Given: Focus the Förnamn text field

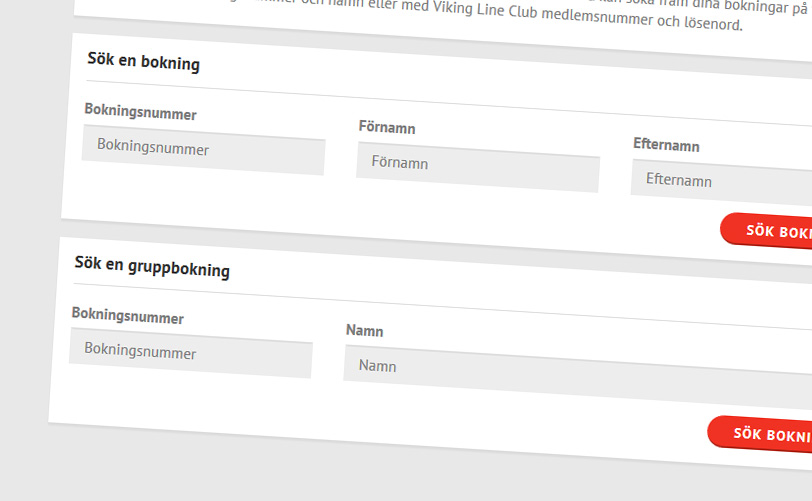Looking at the screenshot, I should click(x=477, y=166).
